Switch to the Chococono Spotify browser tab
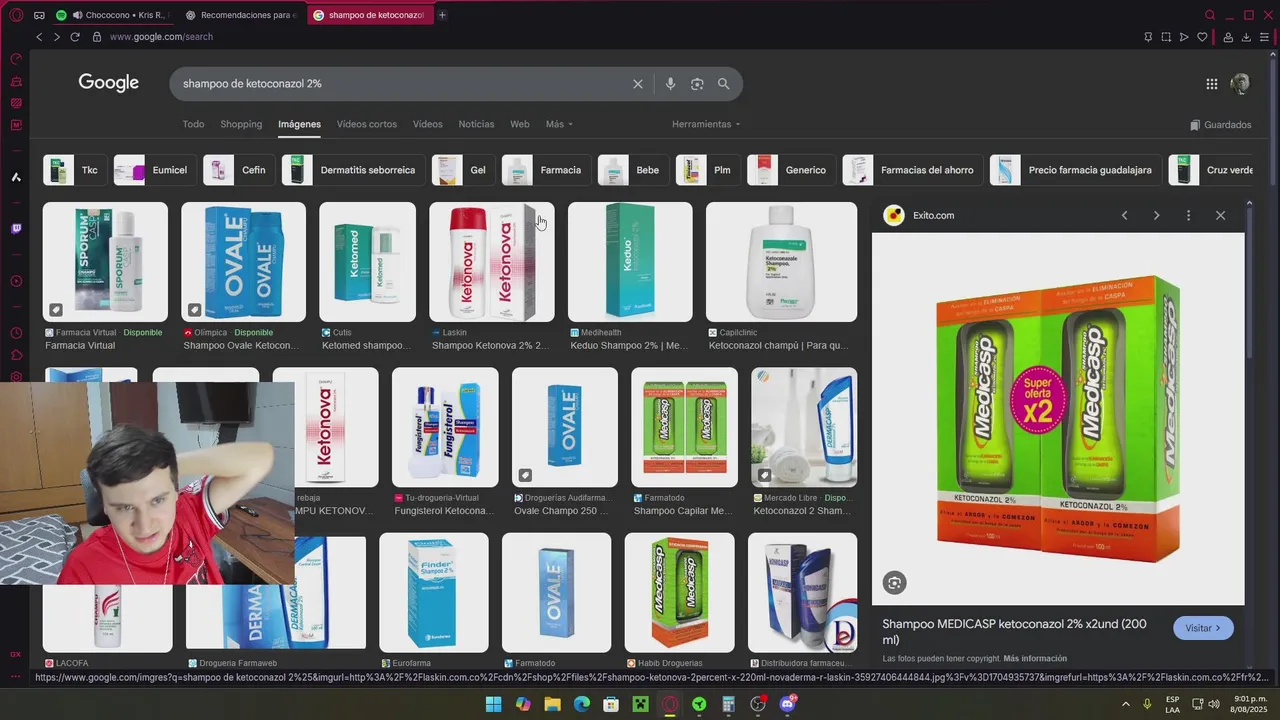Viewport: 1280px width, 720px height. click(x=116, y=15)
